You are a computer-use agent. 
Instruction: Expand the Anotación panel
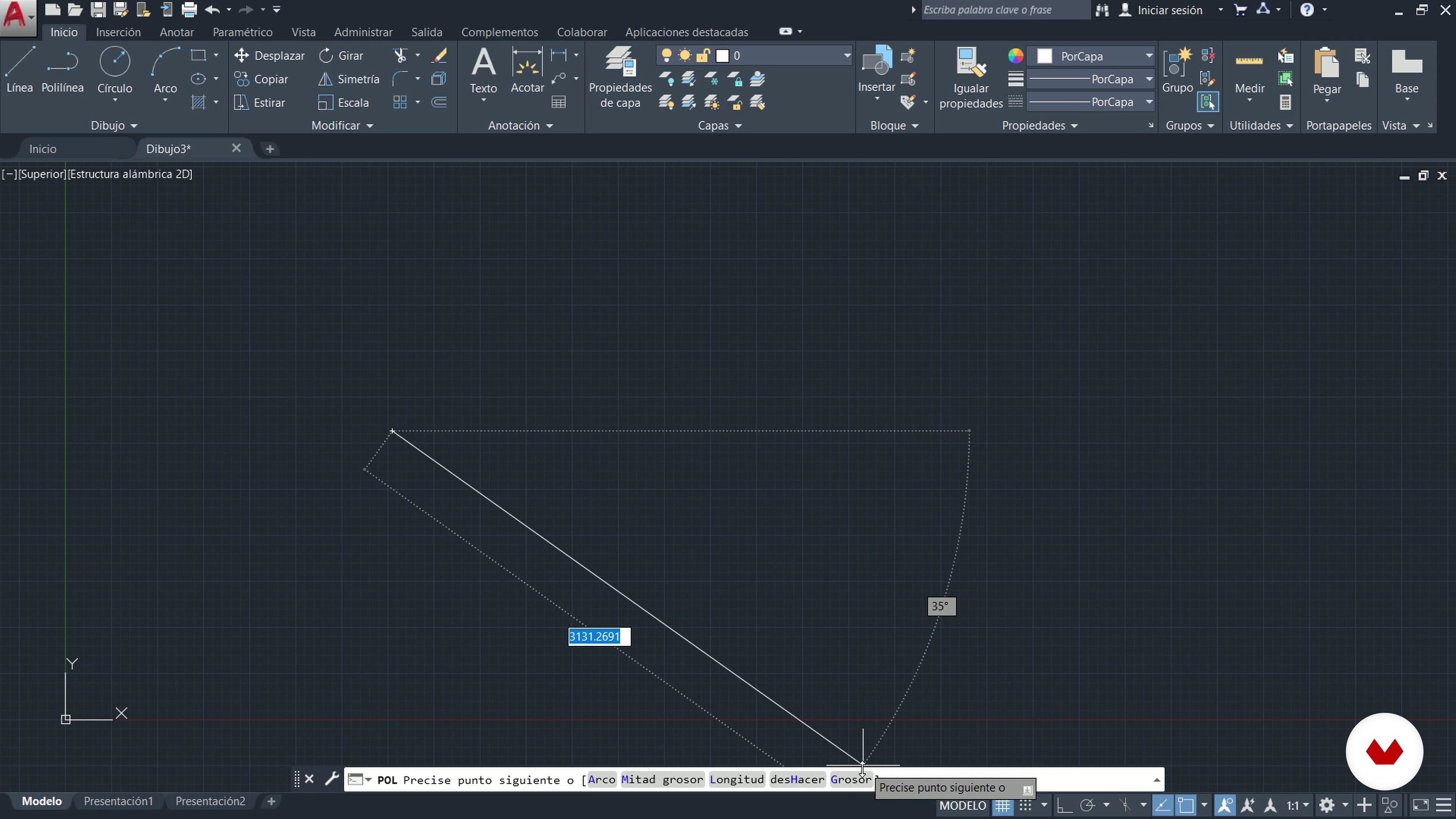coord(520,126)
